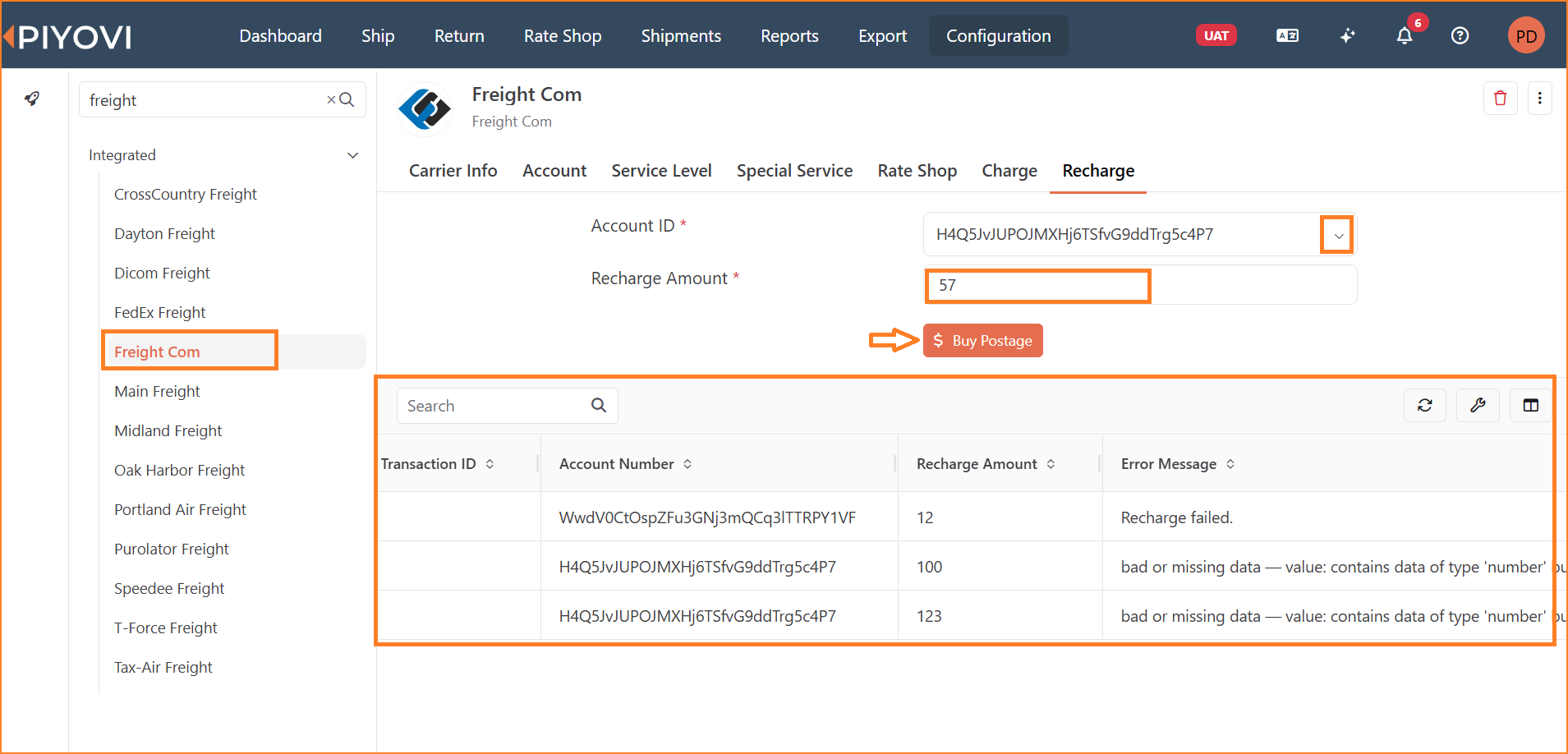The image size is (1568, 754).
Task: Select Tax-Air Freight carrier
Action: pos(163,668)
